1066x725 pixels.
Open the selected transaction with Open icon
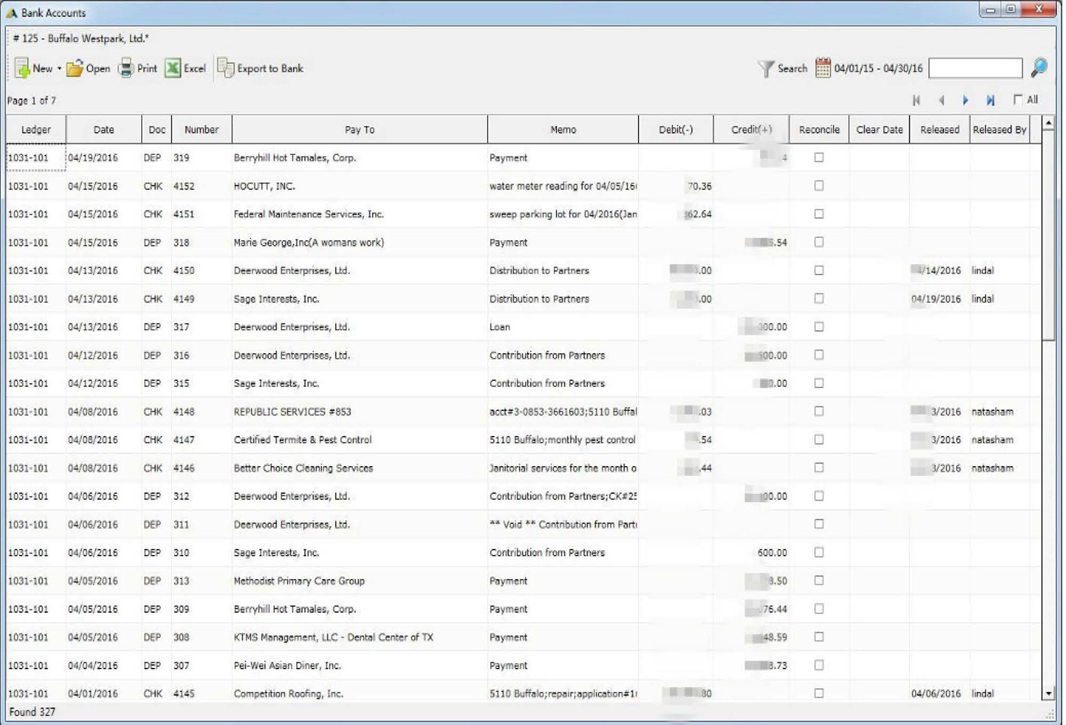[x=75, y=69]
